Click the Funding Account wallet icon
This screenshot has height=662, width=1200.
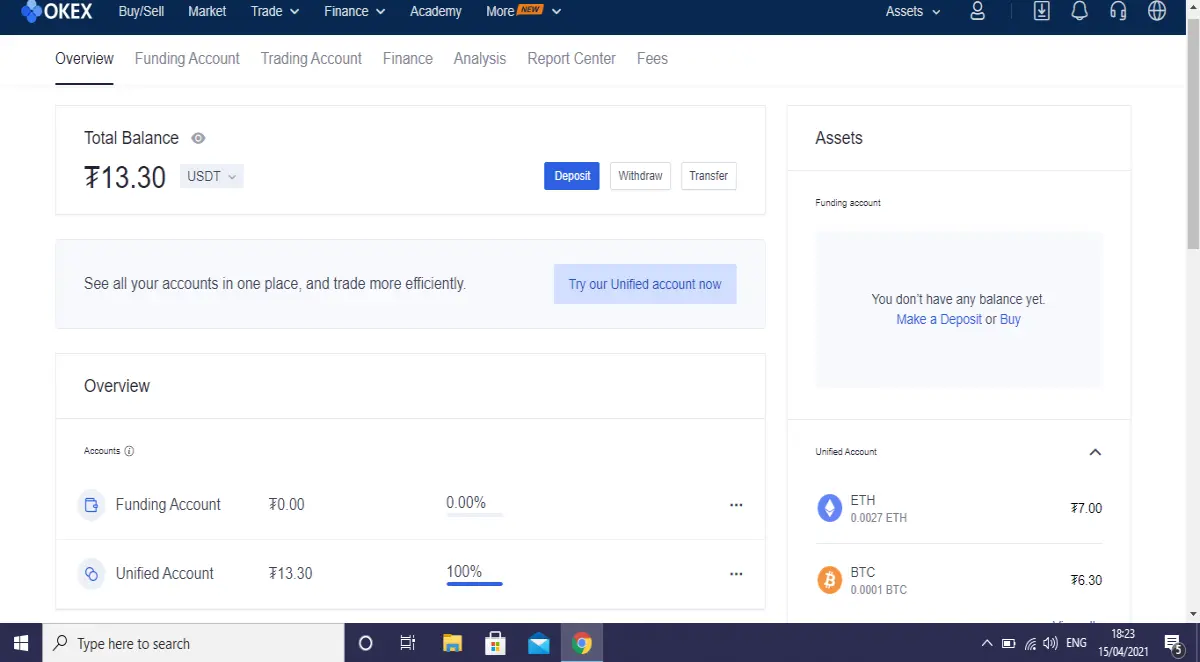[x=91, y=505]
